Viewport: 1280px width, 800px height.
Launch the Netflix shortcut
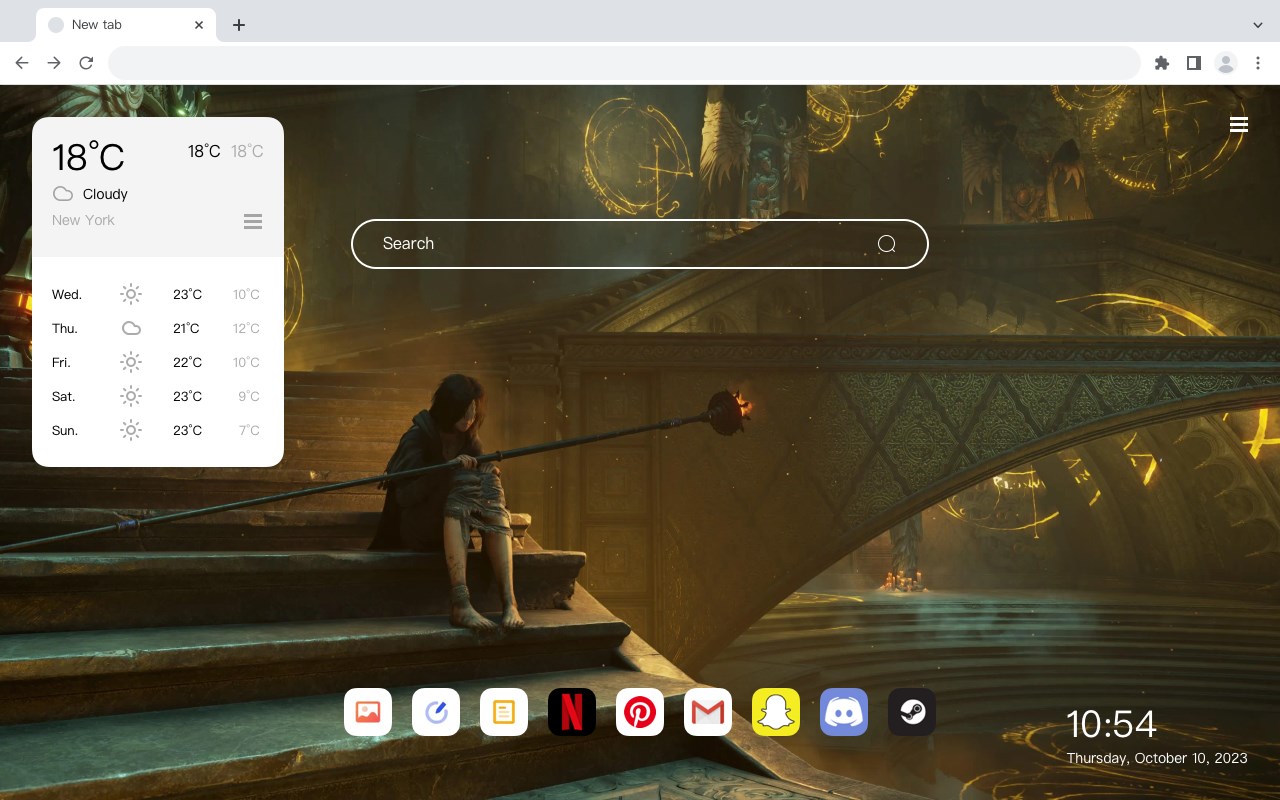tap(572, 712)
